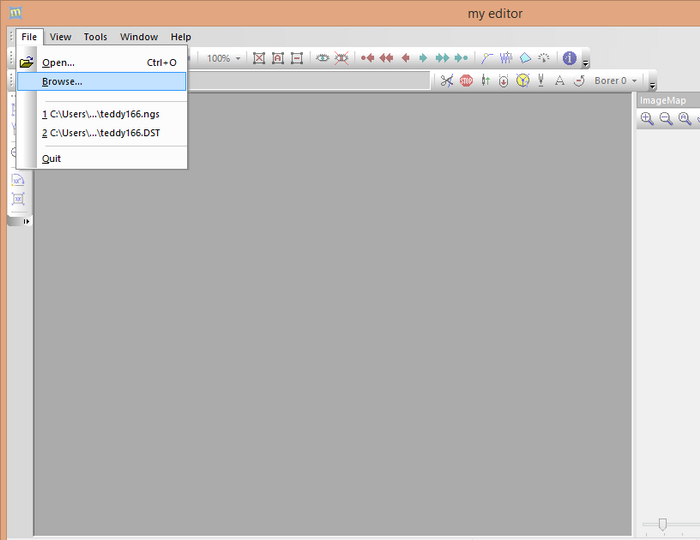
Task: Click the ImageMap panel slider handle
Action: (662, 524)
